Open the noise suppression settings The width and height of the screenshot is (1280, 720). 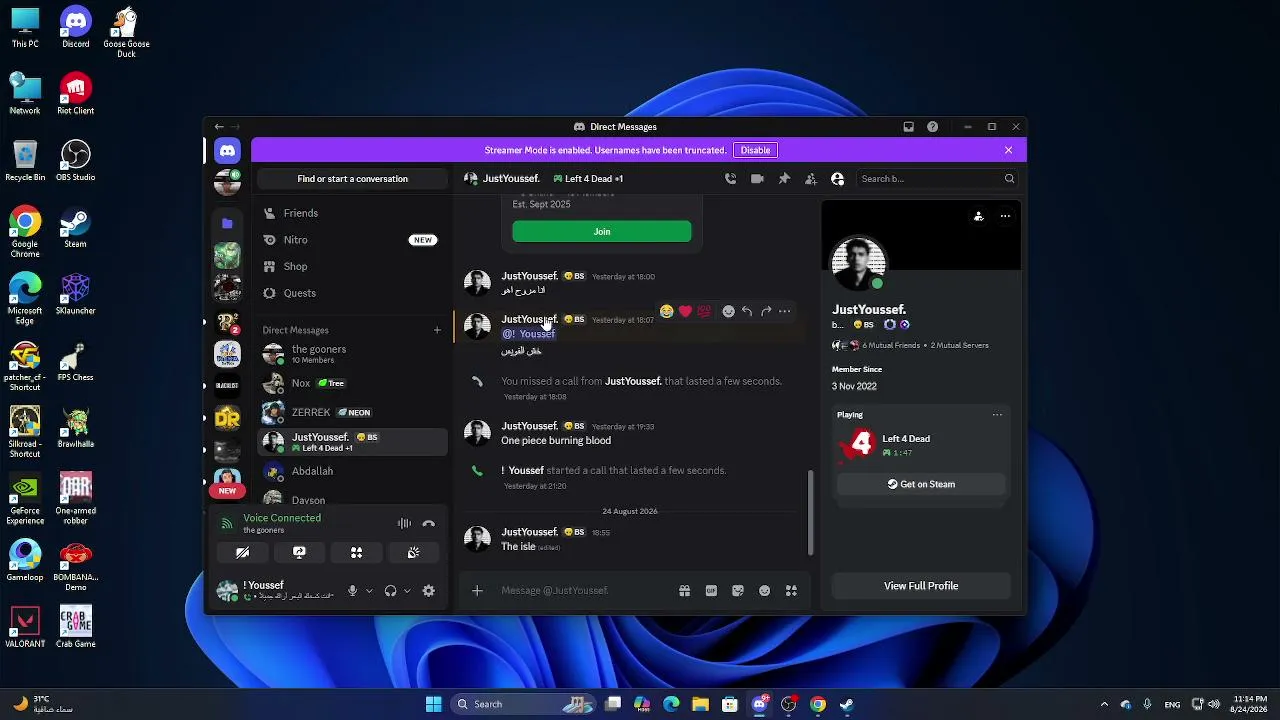click(x=404, y=523)
